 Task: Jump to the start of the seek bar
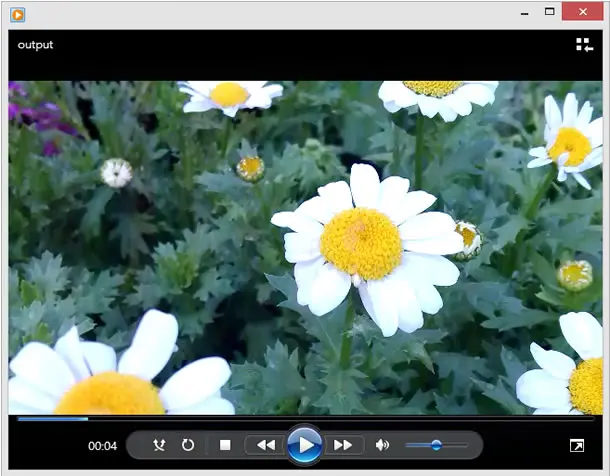18,419
